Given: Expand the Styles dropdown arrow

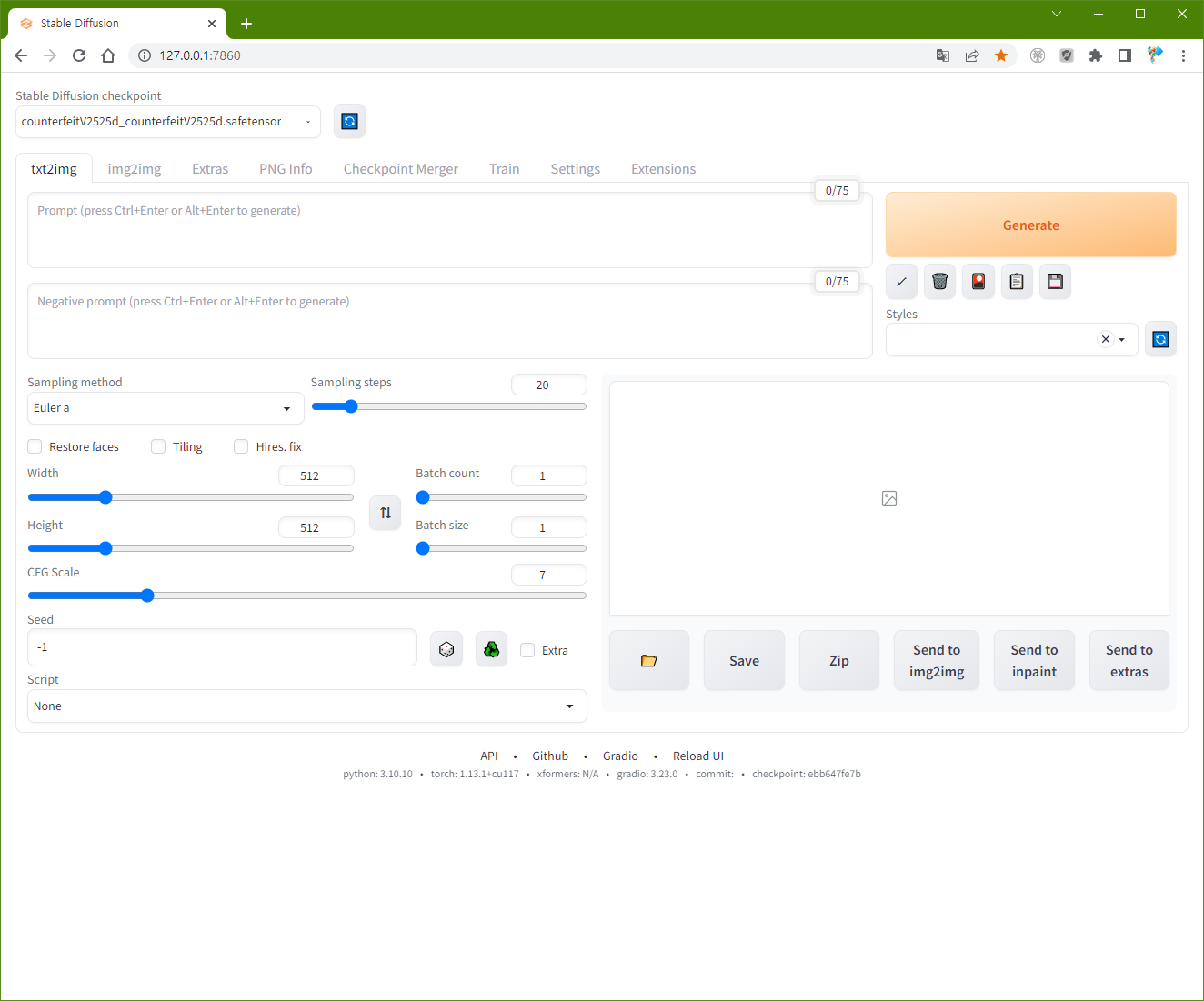Looking at the screenshot, I should point(1122,340).
